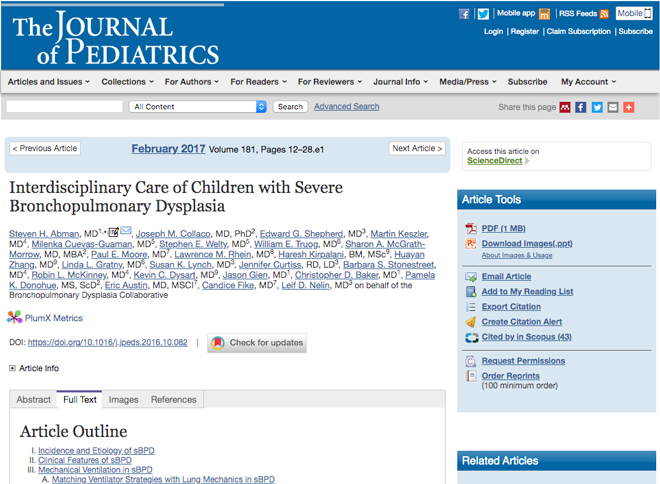Open author Candice Fike link
The height and width of the screenshot is (484, 660).
point(228,285)
